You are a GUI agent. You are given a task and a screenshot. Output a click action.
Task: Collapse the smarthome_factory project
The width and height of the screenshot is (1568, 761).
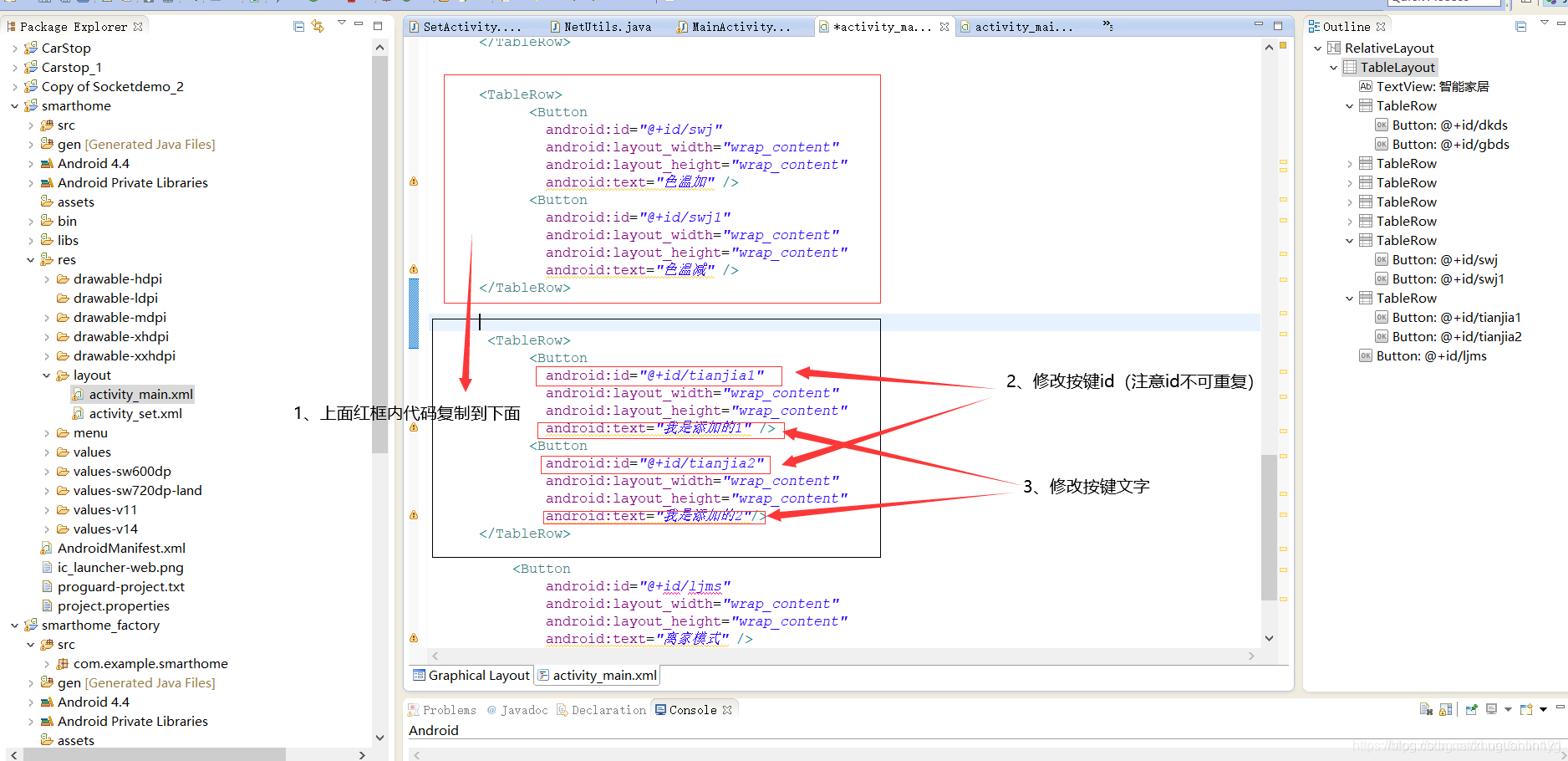click(x=14, y=626)
